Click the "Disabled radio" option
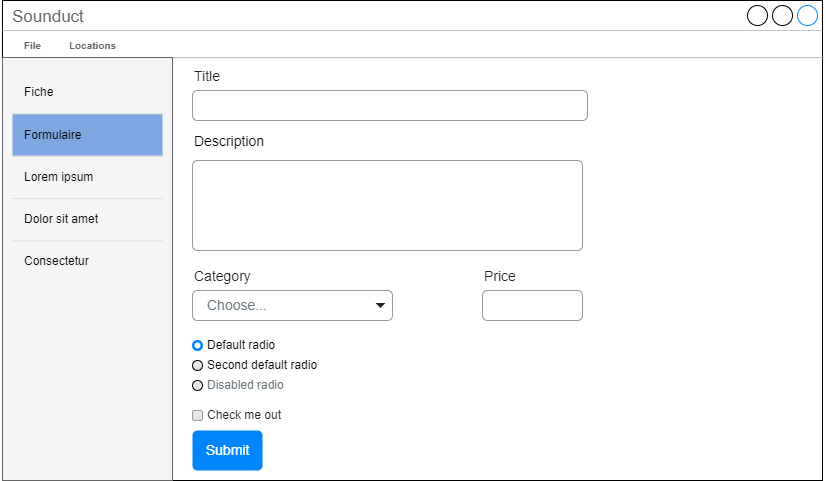826x481 pixels. click(x=198, y=385)
